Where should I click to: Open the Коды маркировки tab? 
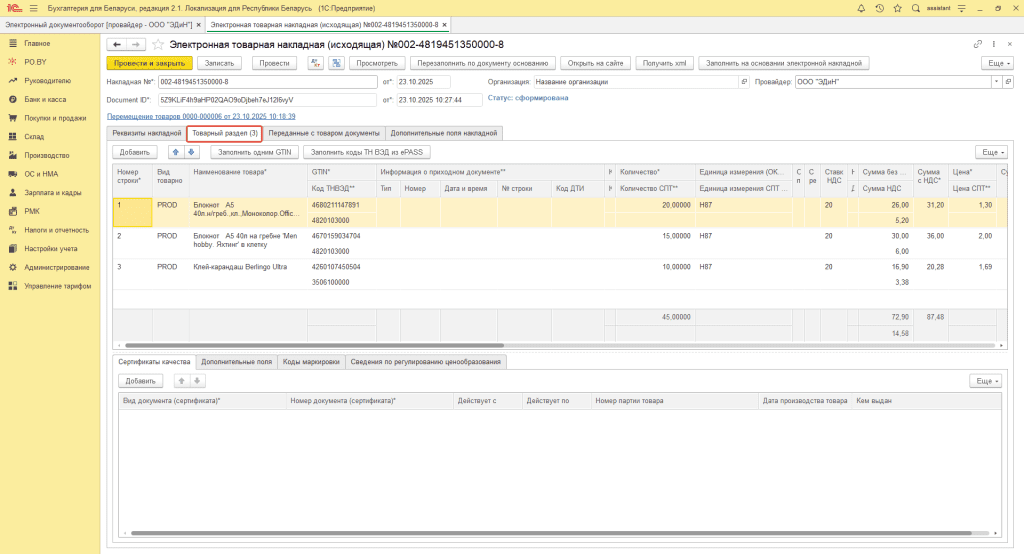(311, 361)
